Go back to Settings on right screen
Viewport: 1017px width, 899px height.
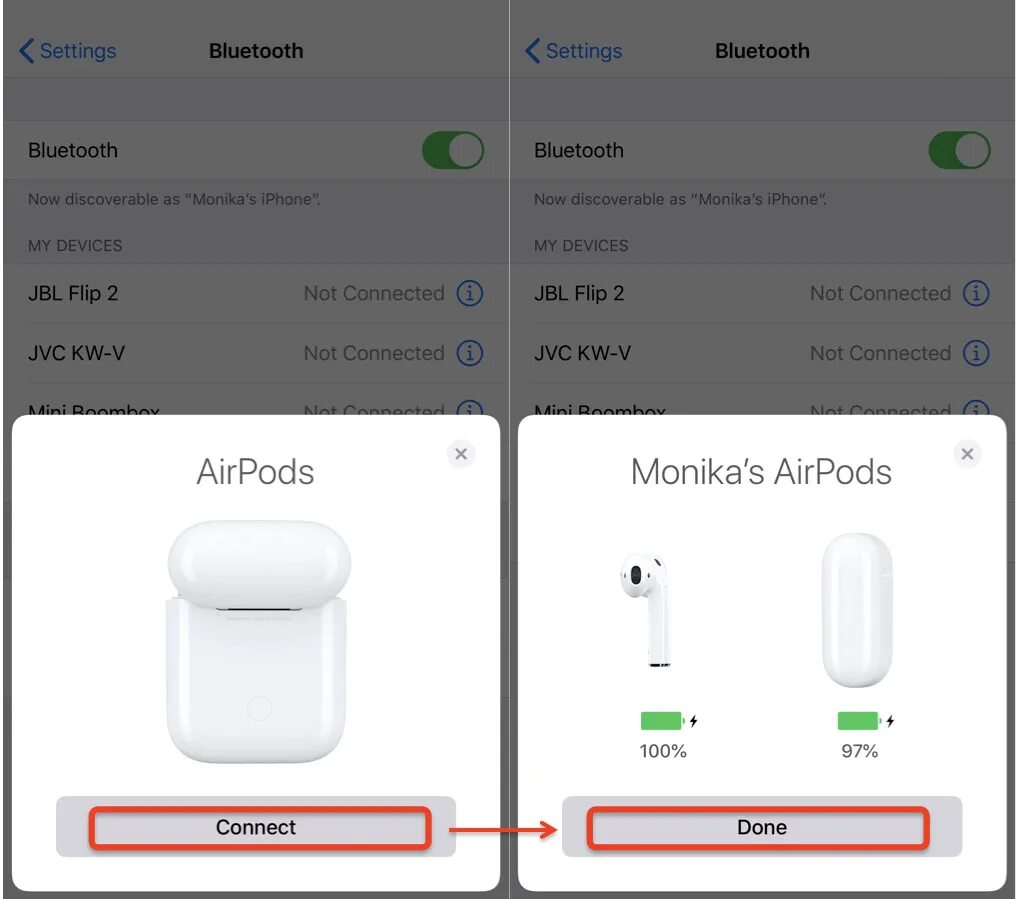[574, 51]
